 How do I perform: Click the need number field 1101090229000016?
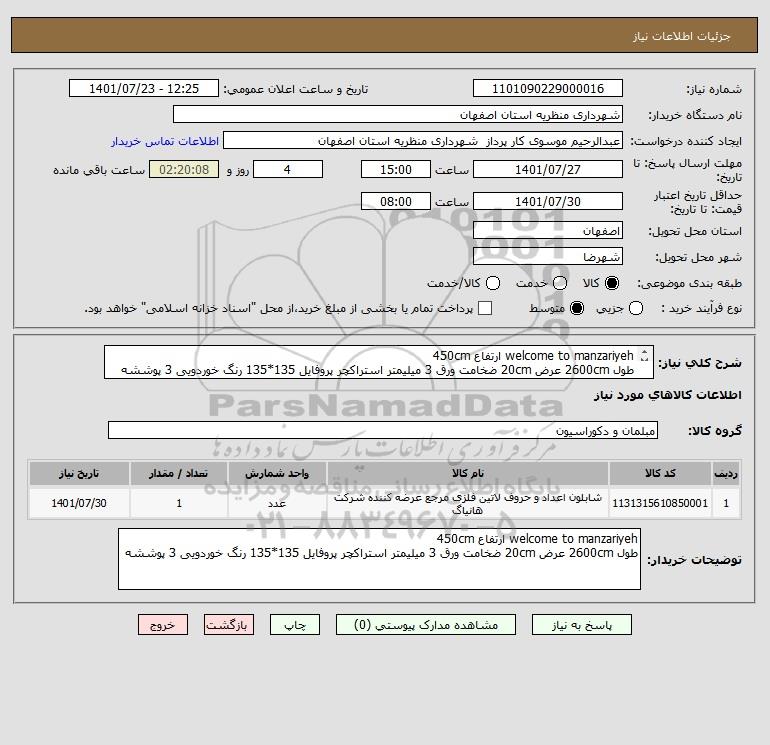(x=548, y=88)
